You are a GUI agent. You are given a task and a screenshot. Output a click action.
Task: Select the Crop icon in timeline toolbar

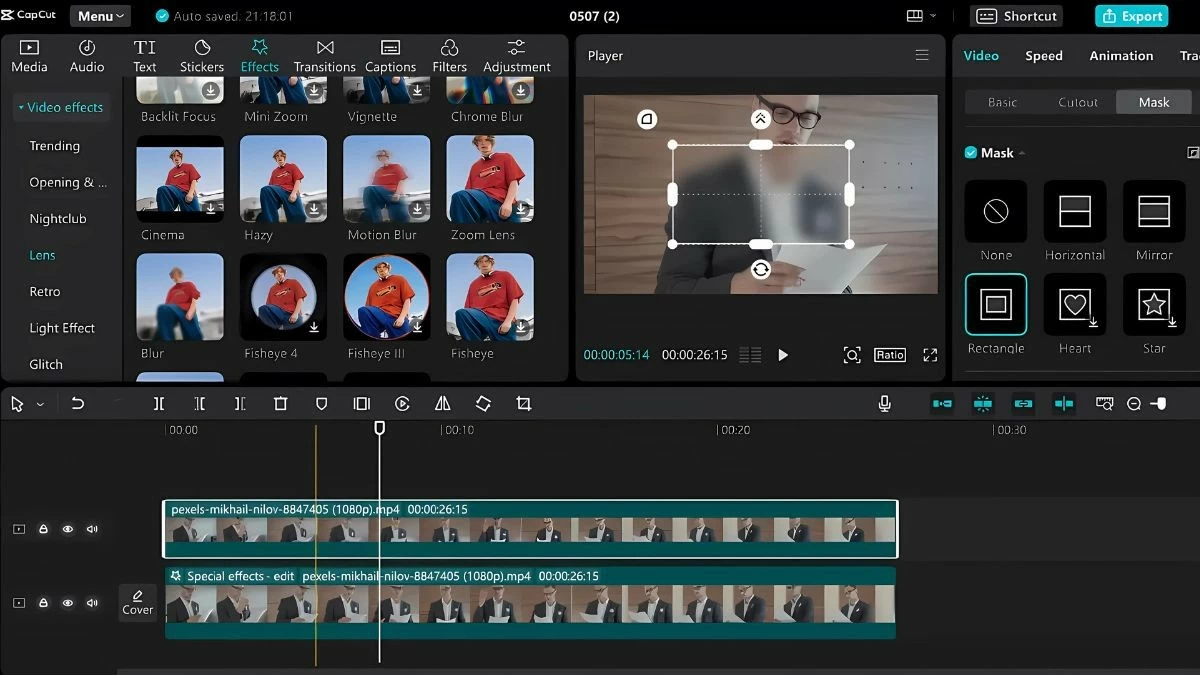(x=524, y=403)
